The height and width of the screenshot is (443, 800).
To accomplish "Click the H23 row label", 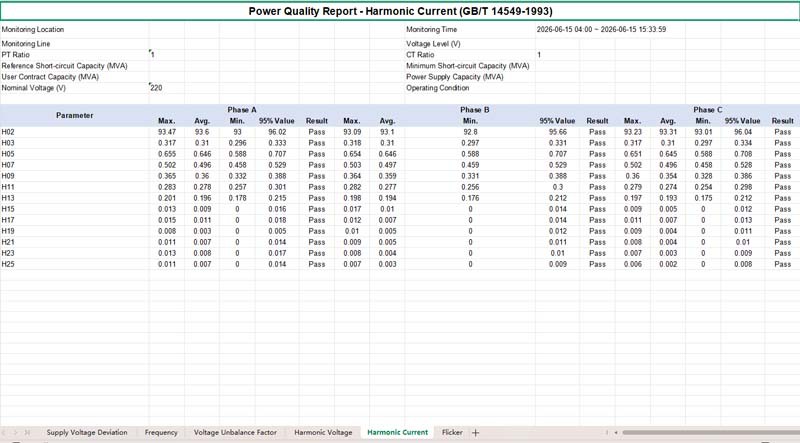I will point(8,253).
